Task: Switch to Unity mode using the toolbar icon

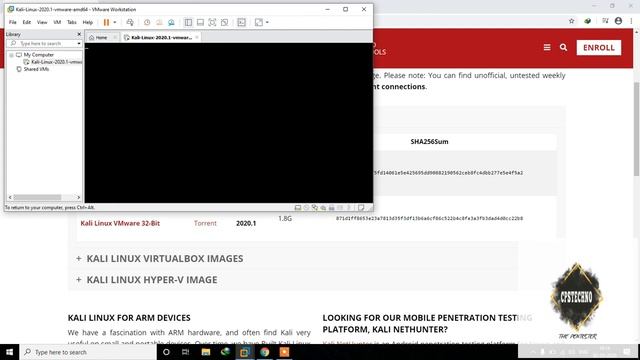Action: [224, 22]
